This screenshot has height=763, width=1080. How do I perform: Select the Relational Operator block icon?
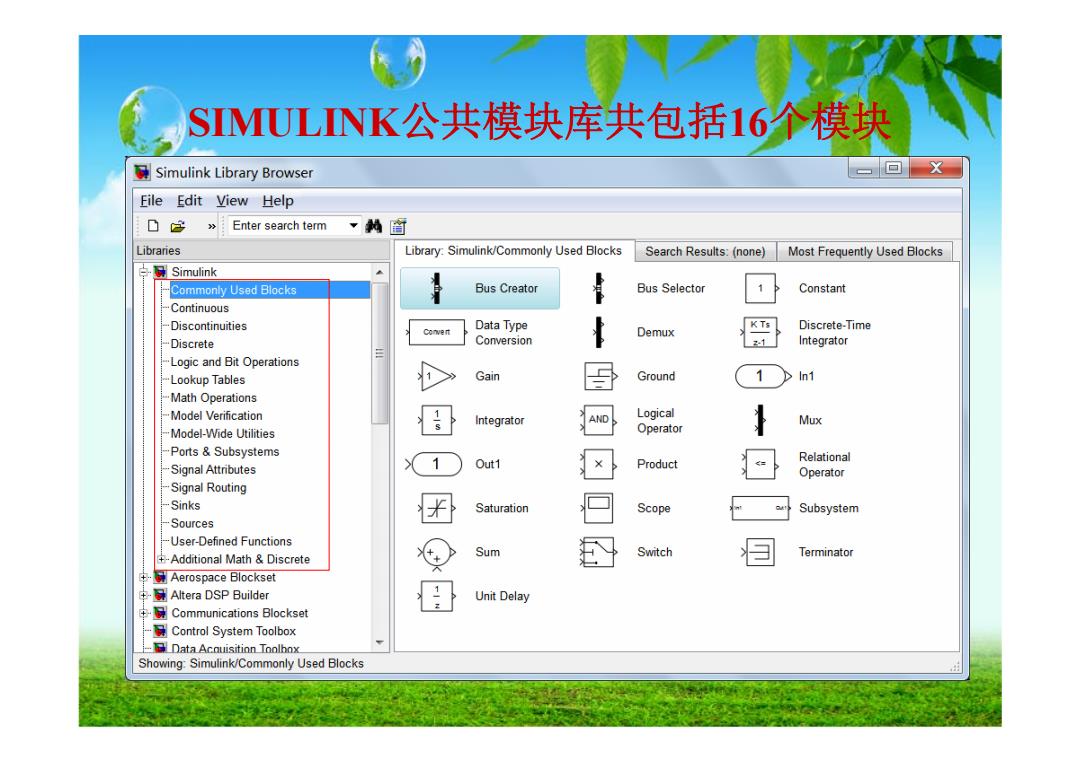(x=760, y=464)
